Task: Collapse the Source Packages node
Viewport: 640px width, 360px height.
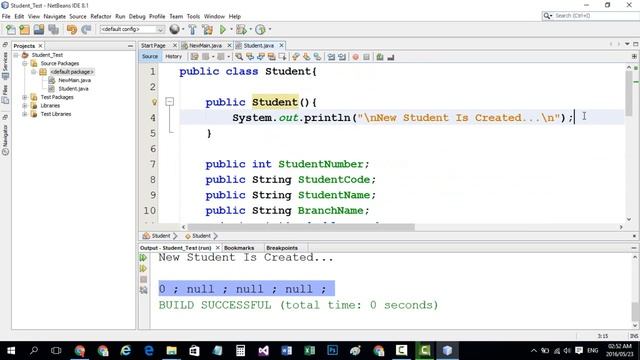Action: click(25, 63)
